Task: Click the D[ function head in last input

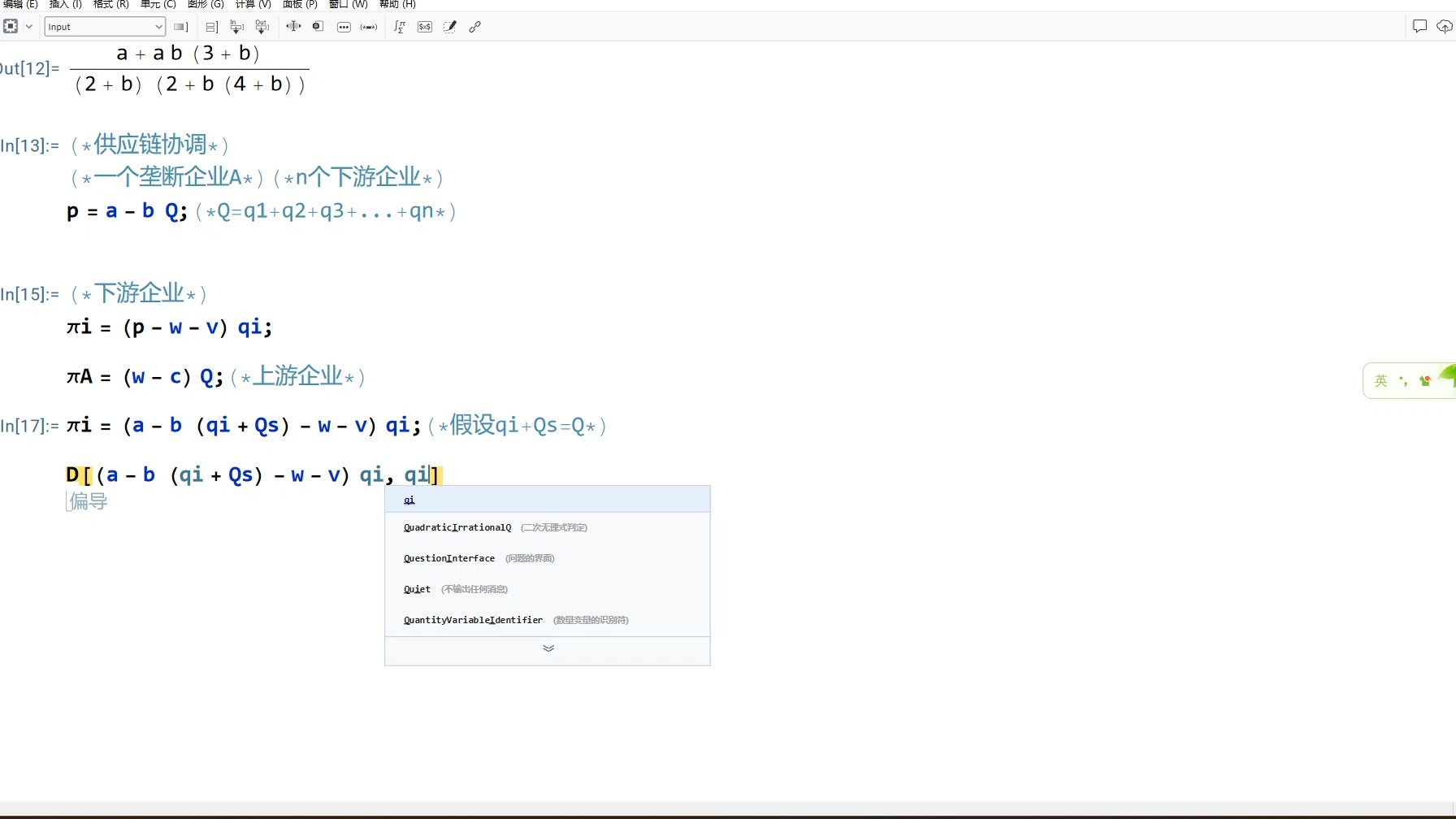Action: [x=78, y=475]
